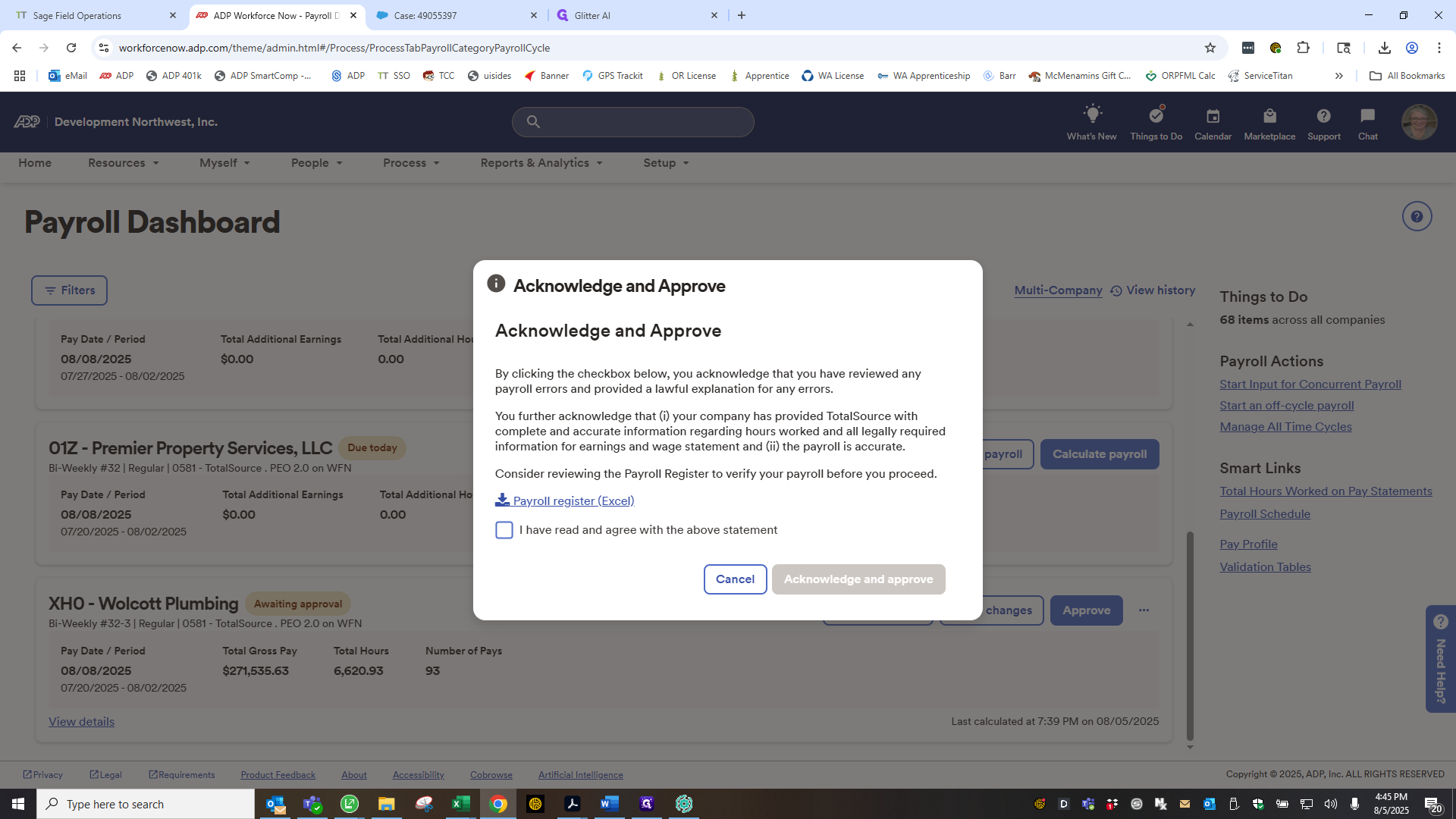This screenshot has width=1456, height=819.
Task: Download the Payroll register (Excel) link
Action: (565, 500)
